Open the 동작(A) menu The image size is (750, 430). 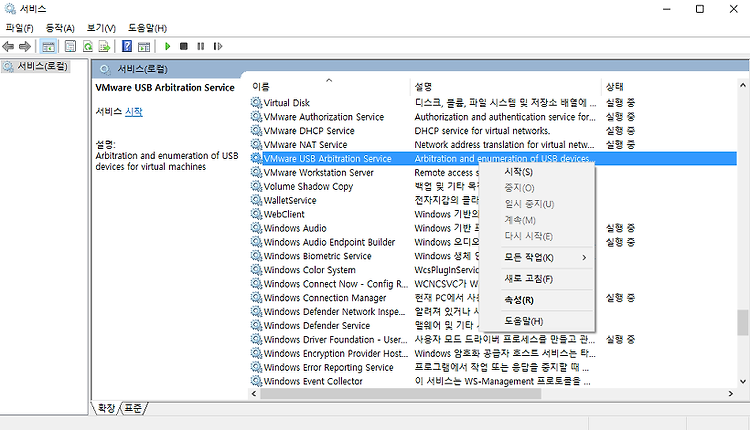[x=60, y=28]
